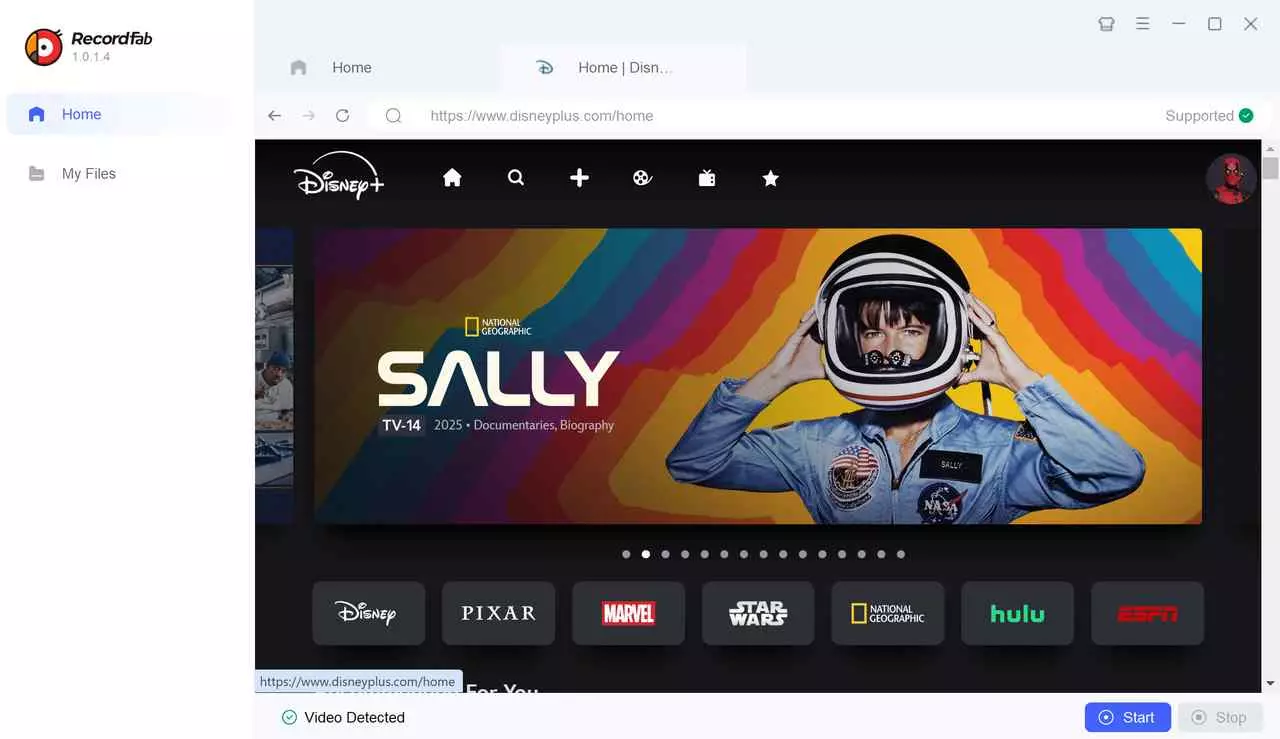Open the Marvel brand tile
Viewport: 1280px width, 739px height.
pos(628,613)
